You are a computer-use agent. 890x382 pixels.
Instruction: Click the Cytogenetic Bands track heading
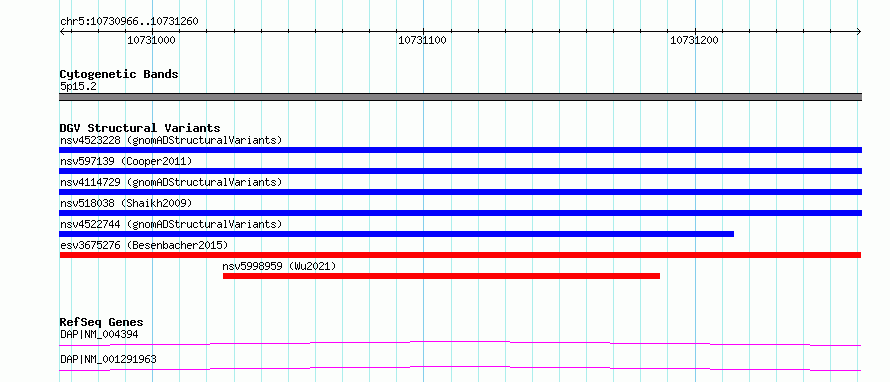(x=119, y=74)
